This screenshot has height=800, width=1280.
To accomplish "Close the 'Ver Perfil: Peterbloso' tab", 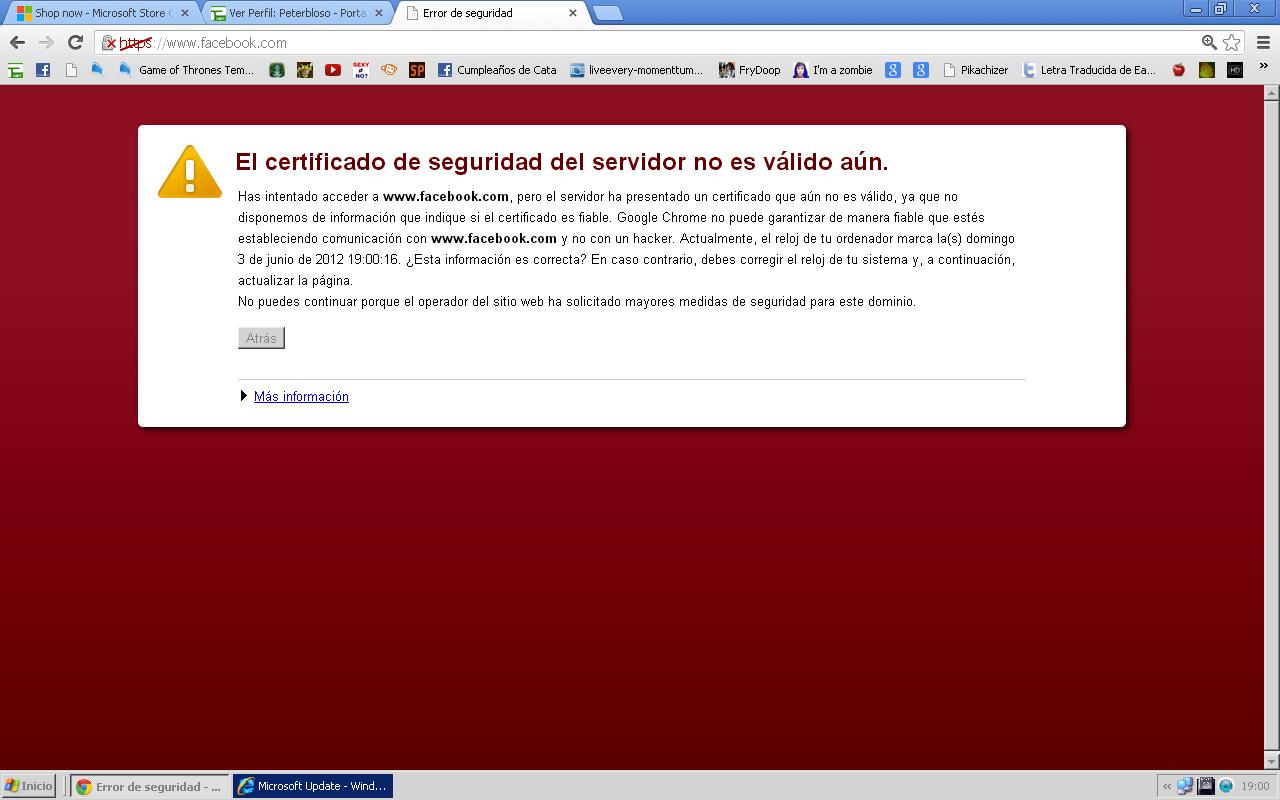I will tap(379, 13).
